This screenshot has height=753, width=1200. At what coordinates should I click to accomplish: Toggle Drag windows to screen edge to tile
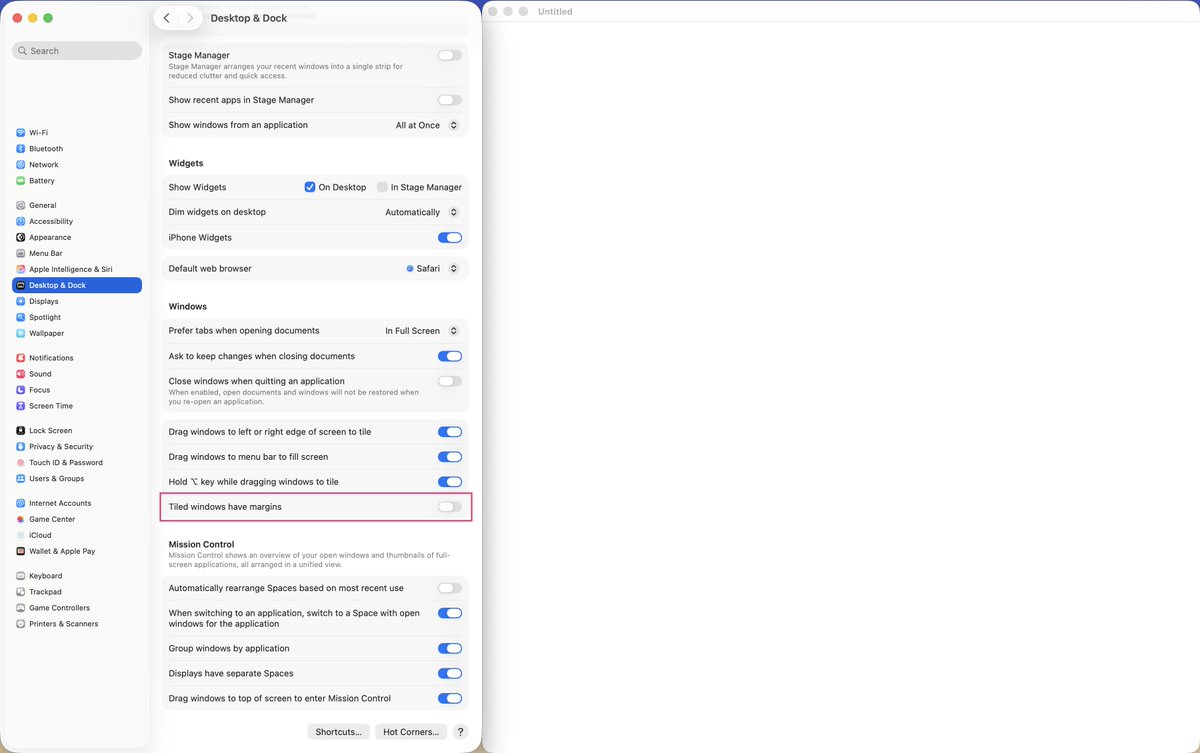coord(450,432)
